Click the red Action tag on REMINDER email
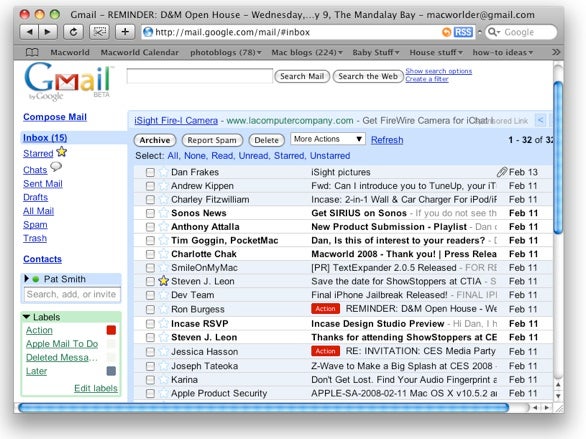This screenshot has height=439, width=586. point(326,309)
